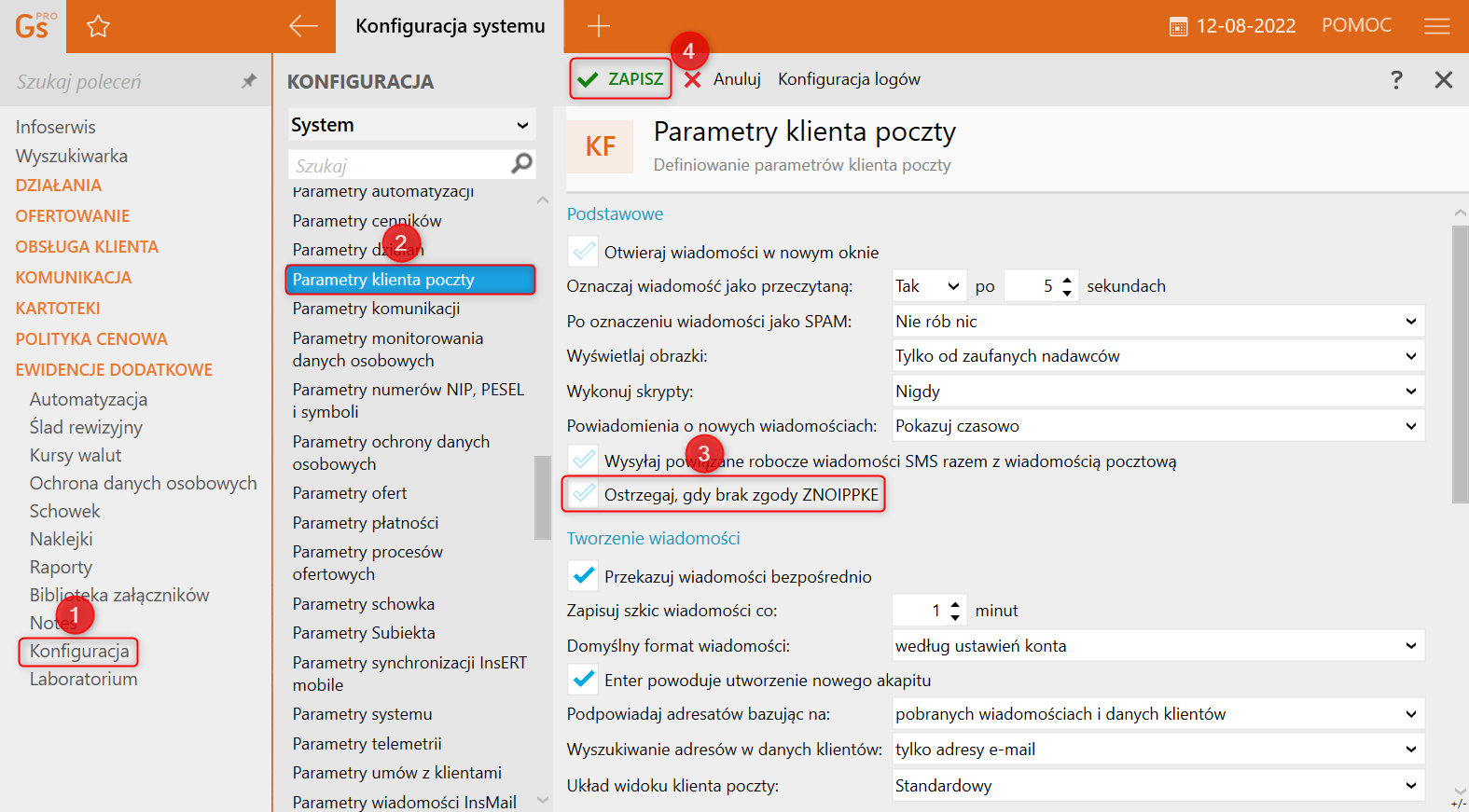Image resolution: width=1469 pixels, height=812 pixels.
Task: Uncheck 'Przekazuj wiadomości bezpośrednio' checkbox
Action: 584,576
